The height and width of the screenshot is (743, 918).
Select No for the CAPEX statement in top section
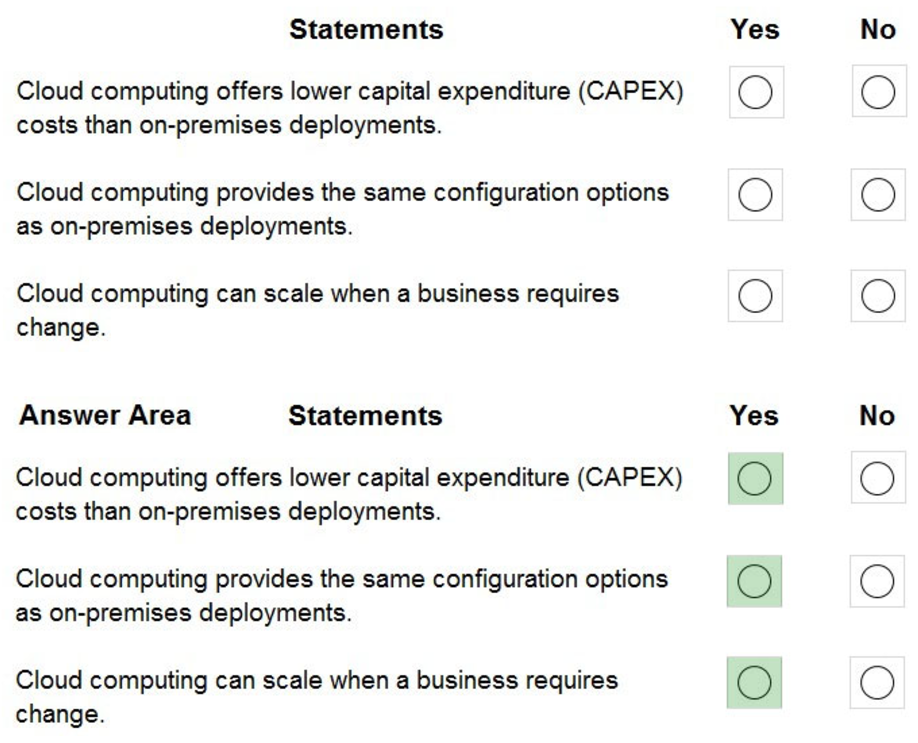pos(877,92)
